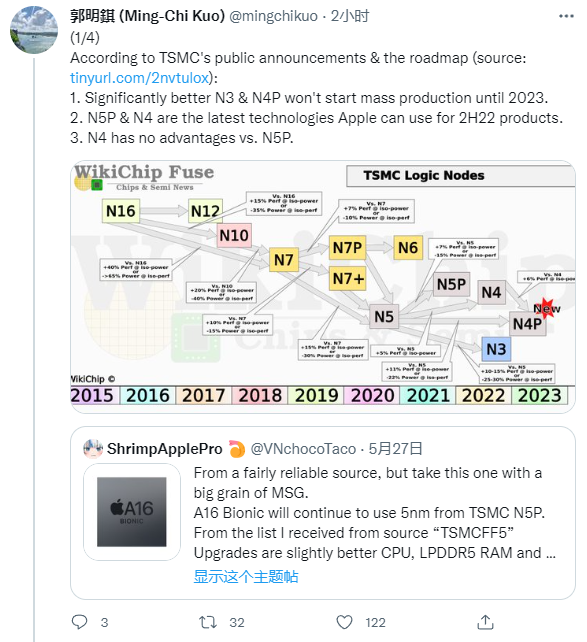Open the three-dot more options menu
Viewport: 587px width, 642px height.
[x=566, y=16]
